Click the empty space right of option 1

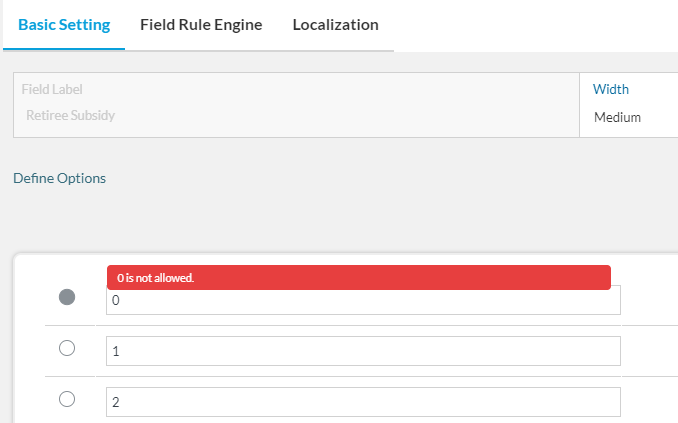click(x=649, y=351)
